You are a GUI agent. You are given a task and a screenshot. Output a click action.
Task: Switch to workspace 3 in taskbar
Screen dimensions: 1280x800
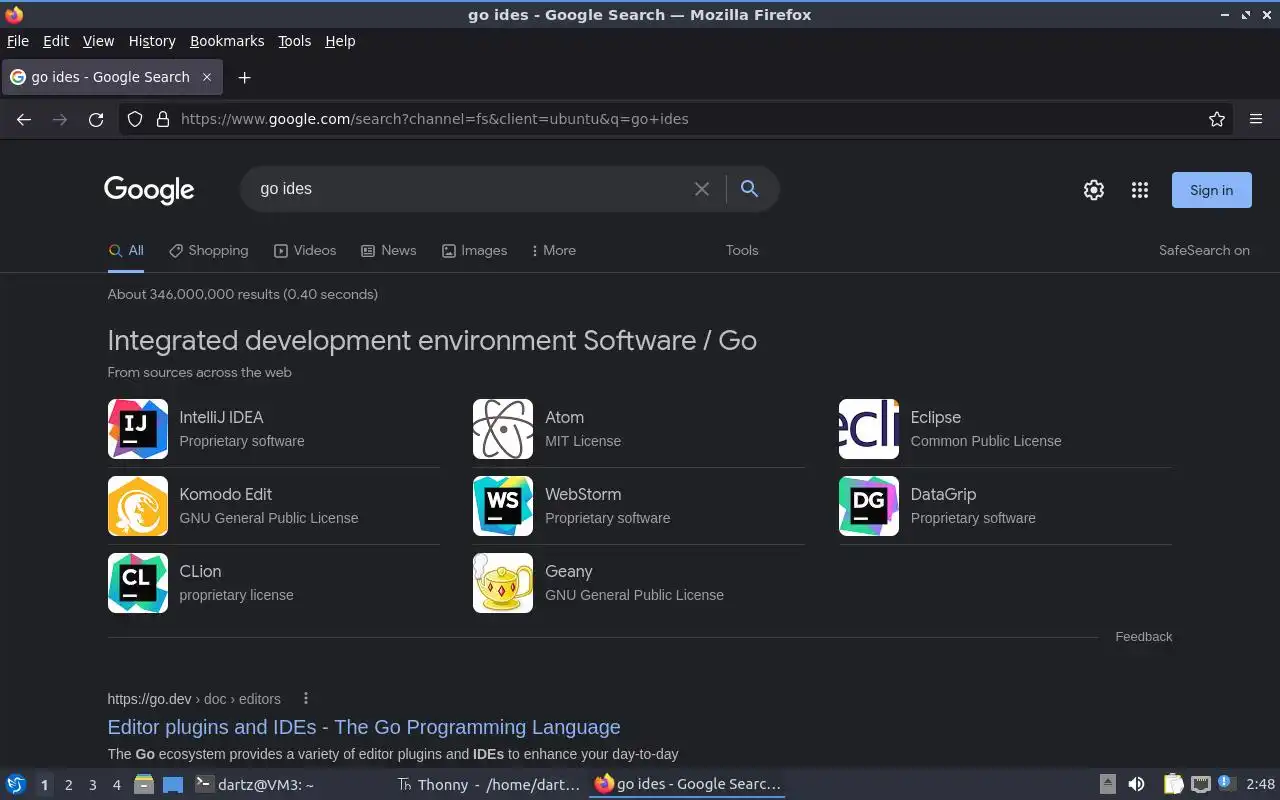click(92, 785)
